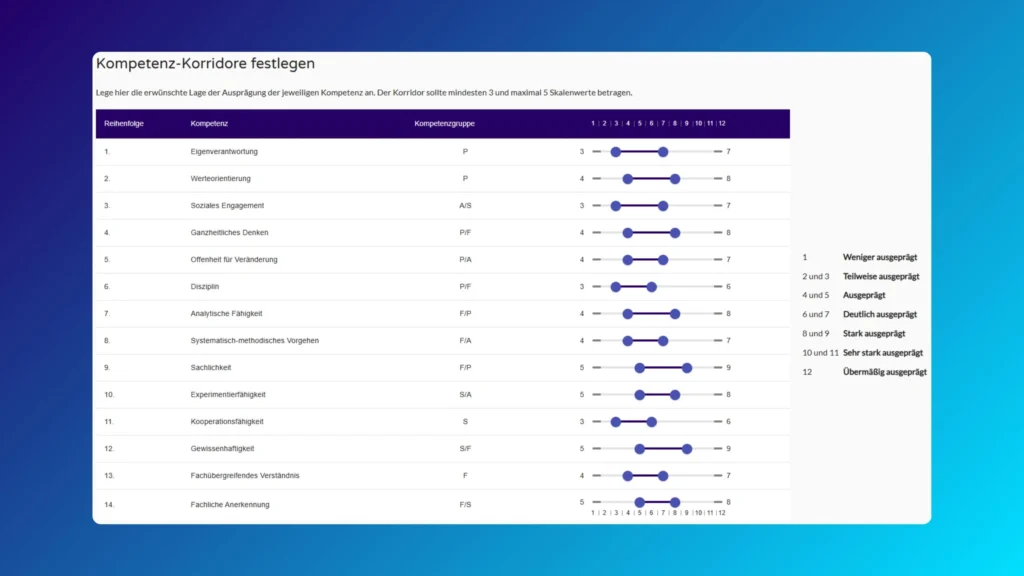Click upper handle of Offenheit für Veränderung slider
This screenshot has height=576, width=1024.
coord(663,260)
